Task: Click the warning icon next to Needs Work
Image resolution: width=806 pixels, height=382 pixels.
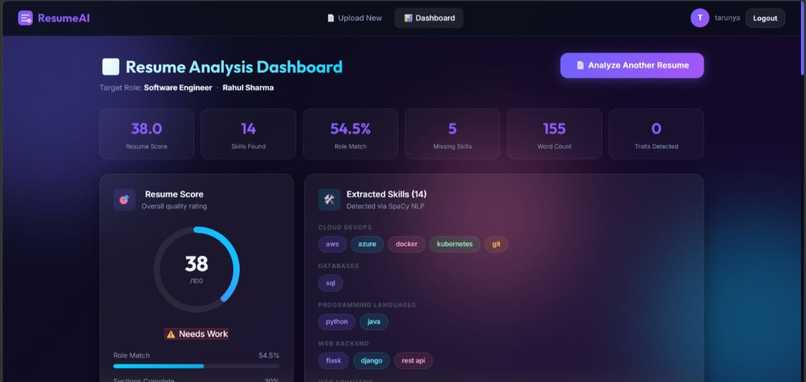Action: point(171,334)
